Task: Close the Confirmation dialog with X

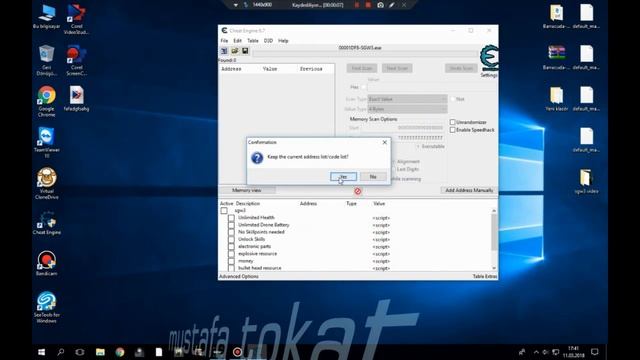Action: (x=384, y=142)
